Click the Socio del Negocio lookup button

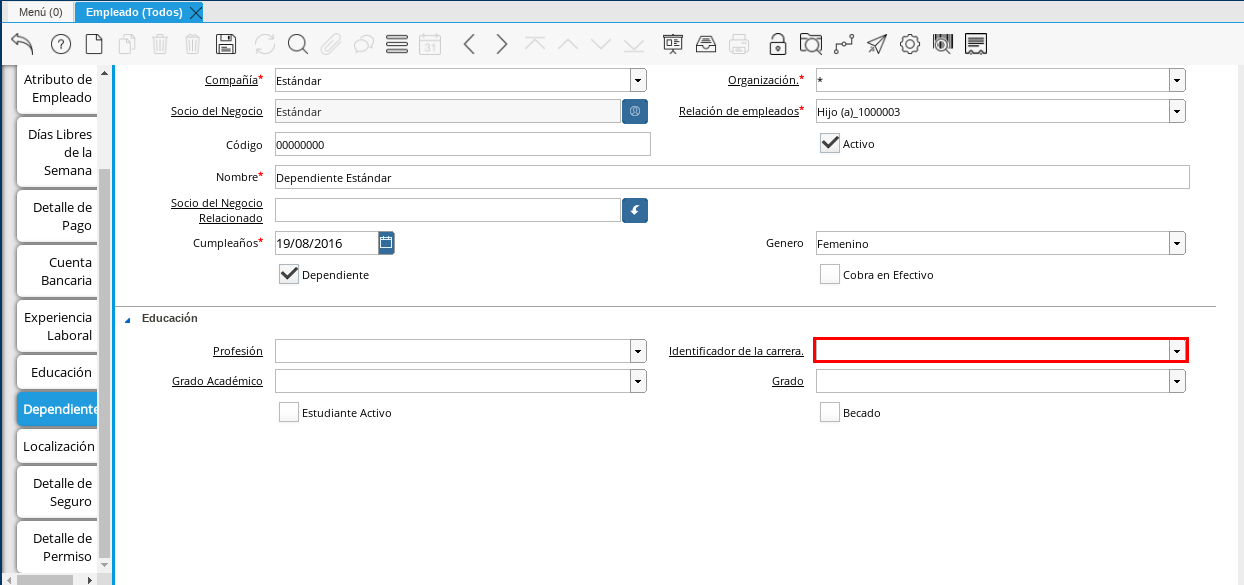tap(635, 111)
